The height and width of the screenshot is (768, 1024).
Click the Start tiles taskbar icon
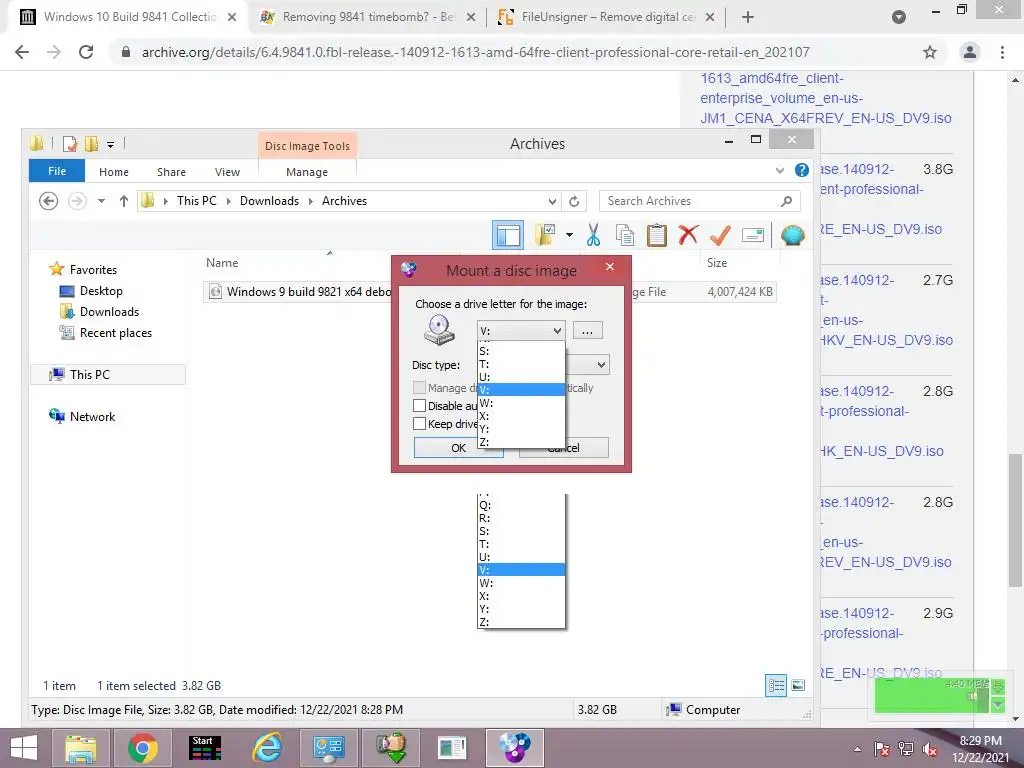(205, 748)
